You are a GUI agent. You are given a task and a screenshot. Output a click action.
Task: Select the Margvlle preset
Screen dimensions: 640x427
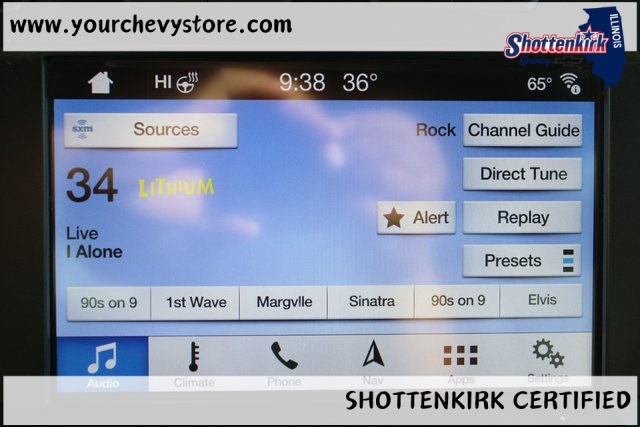284,302
